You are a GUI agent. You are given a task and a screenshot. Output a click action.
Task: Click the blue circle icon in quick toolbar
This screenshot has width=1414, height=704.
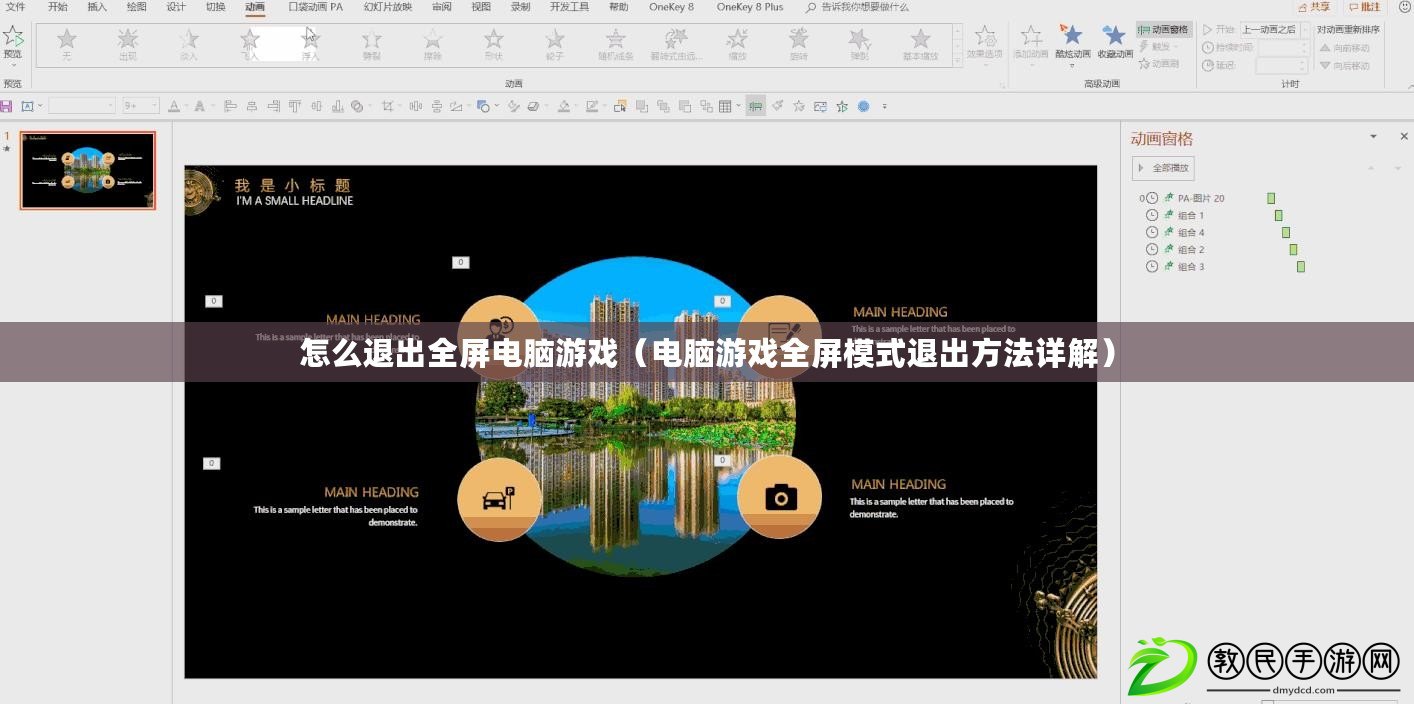coord(863,106)
